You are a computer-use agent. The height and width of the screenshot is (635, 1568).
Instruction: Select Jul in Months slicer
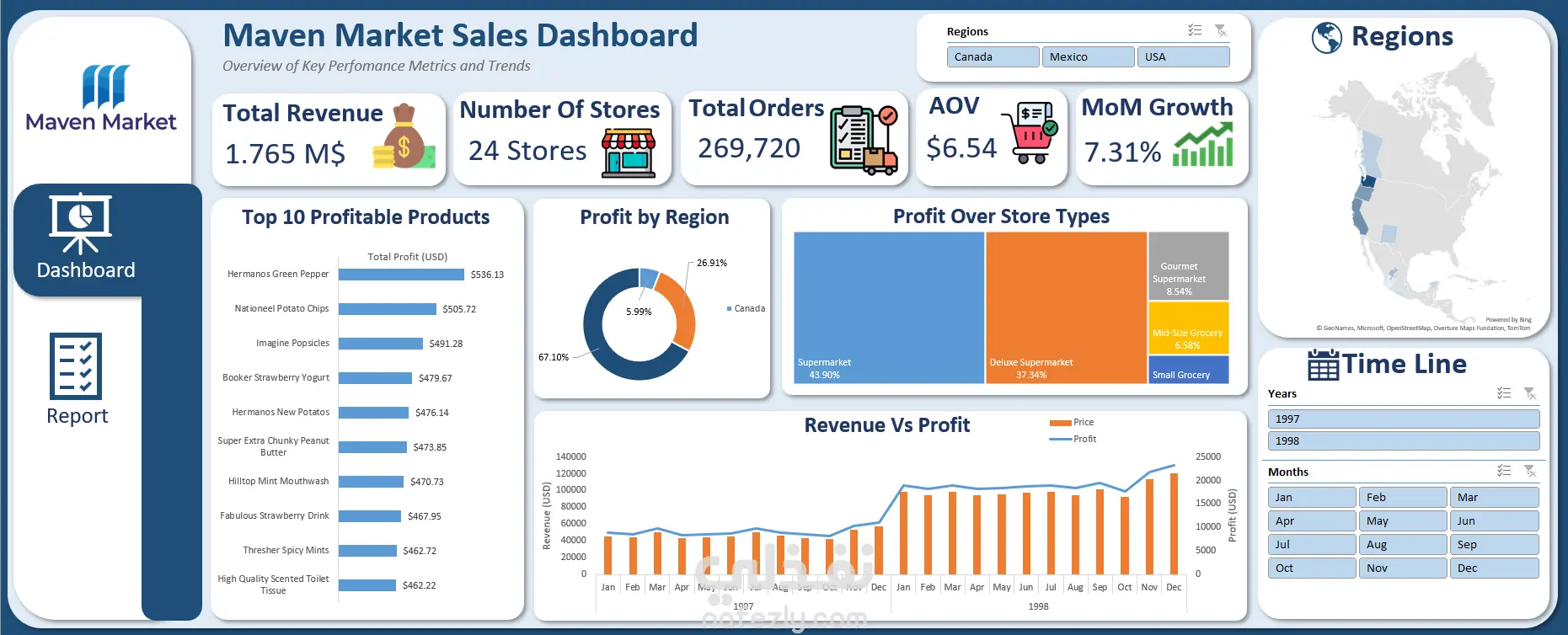pos(1311,544)
